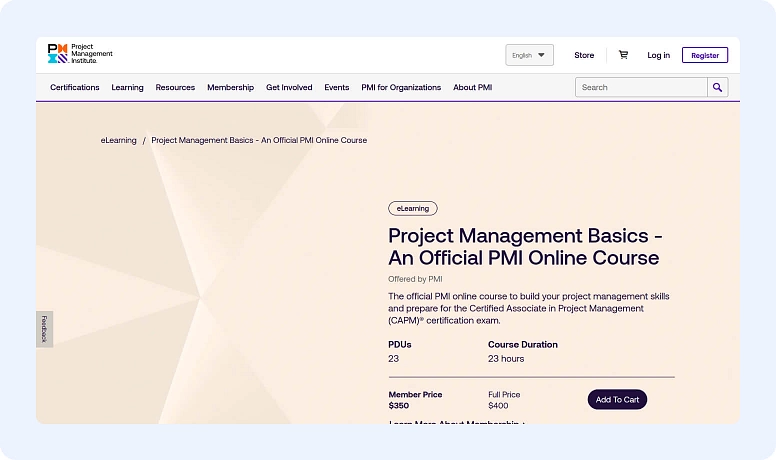The height and width of the screenshot is (460, 776).
Task: Click the Project Management Basics breadcrumb
Action: [259, 140]
